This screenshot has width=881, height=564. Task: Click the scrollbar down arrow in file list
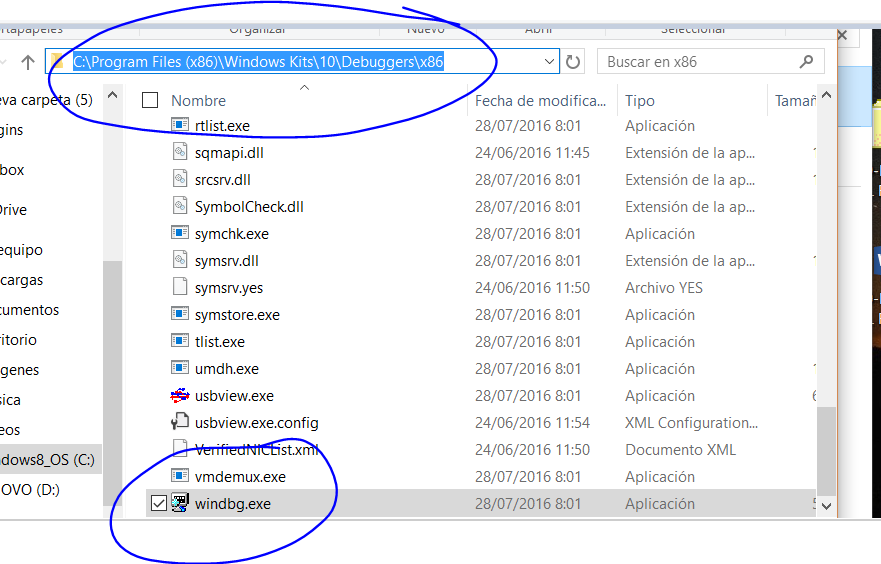click(825, 506)
